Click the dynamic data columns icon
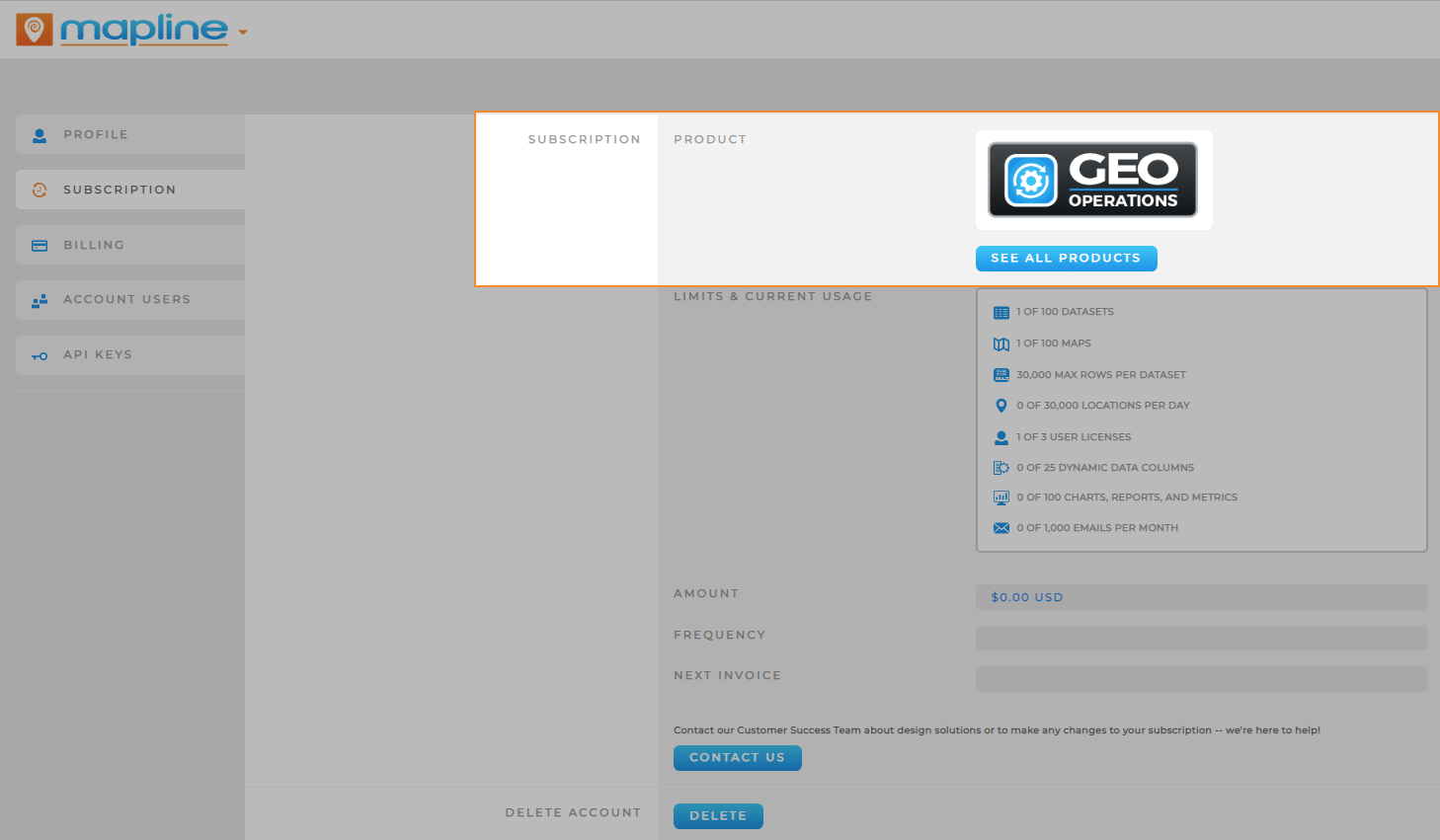Viewport: 1440px width, 840px height. click(1001, 468)
